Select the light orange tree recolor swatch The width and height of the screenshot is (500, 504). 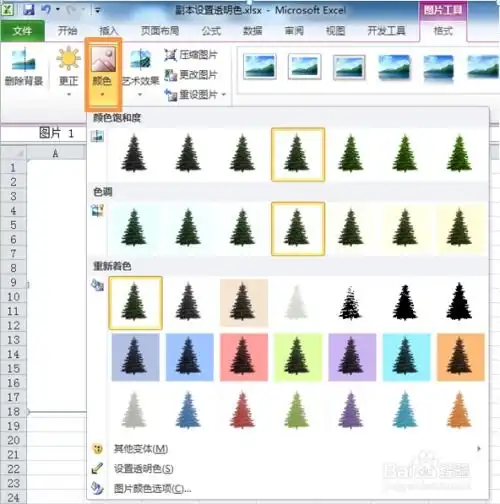(x=460, y=411)
